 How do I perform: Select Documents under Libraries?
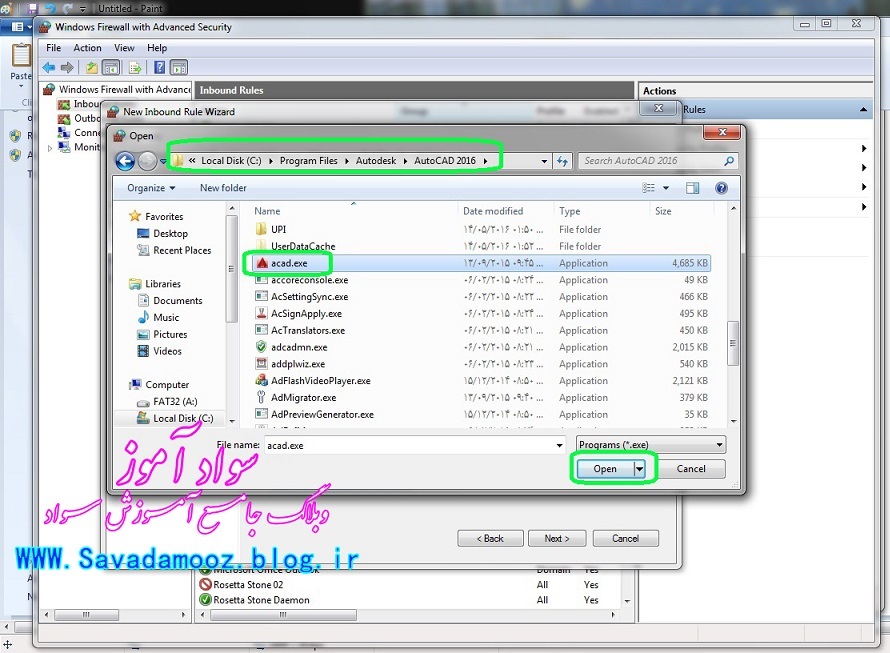coord(178,301)
